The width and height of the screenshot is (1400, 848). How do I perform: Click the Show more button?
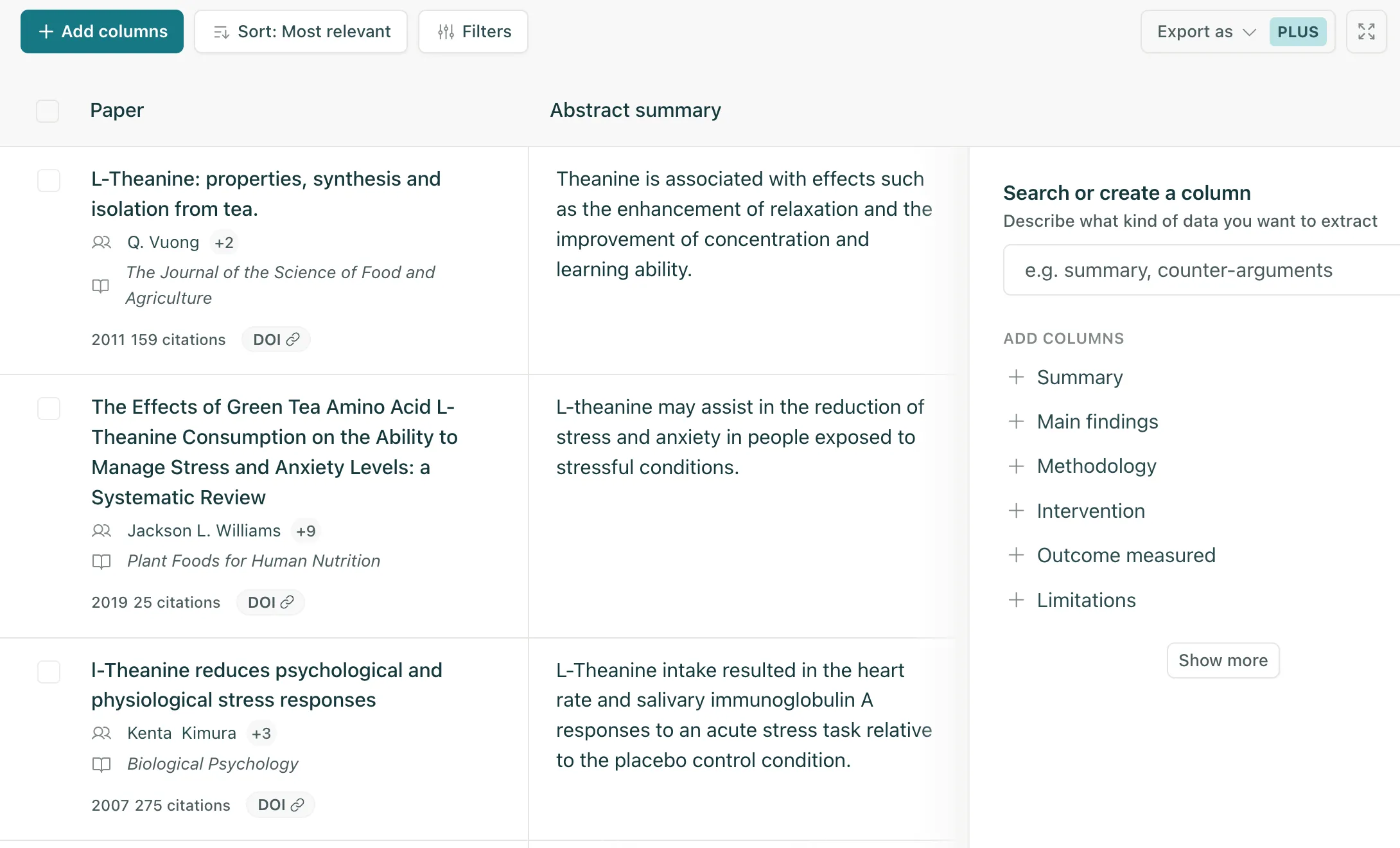pyautogui.click(x=1223, y=660)
